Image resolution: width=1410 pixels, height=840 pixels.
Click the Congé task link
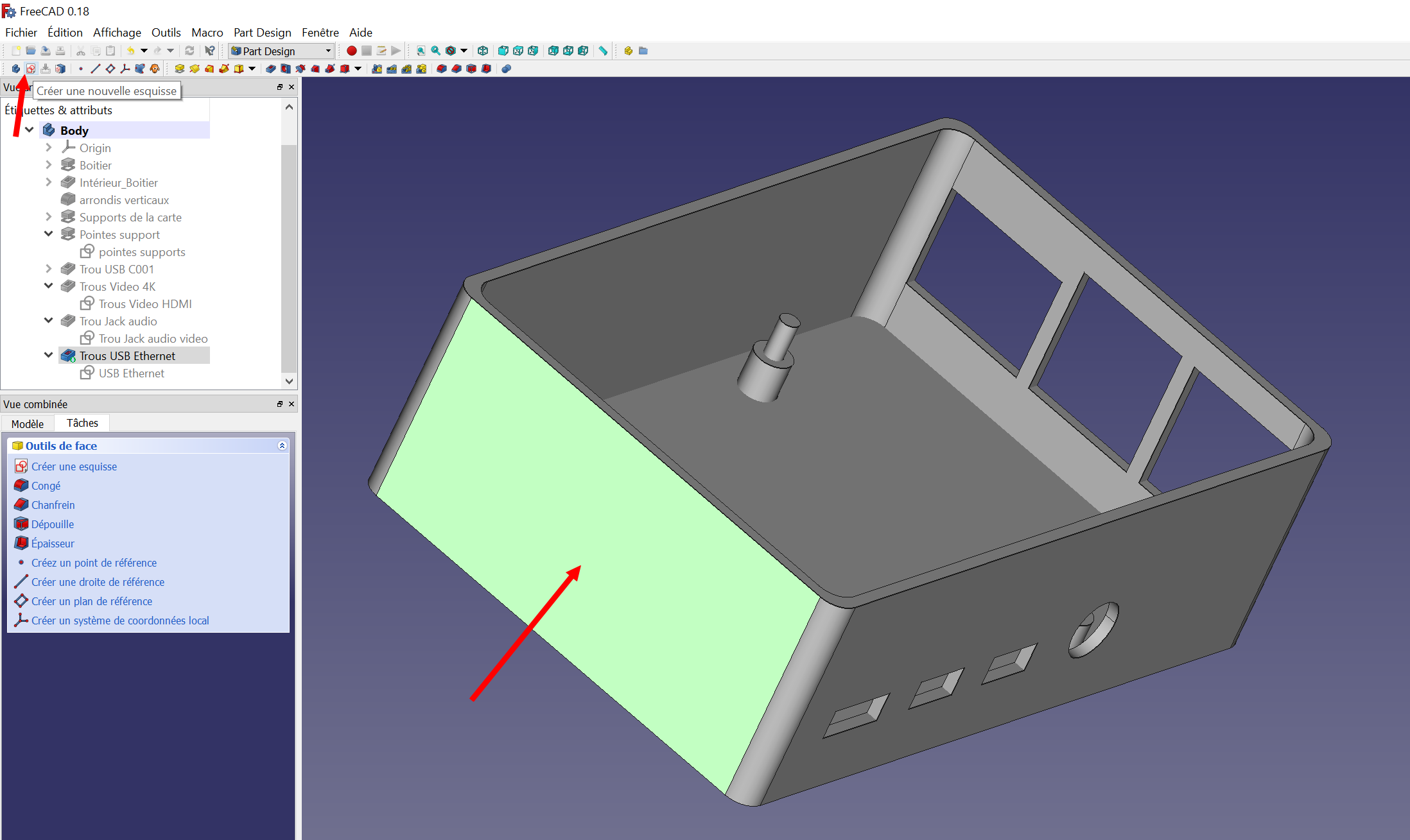click(46, 486)
